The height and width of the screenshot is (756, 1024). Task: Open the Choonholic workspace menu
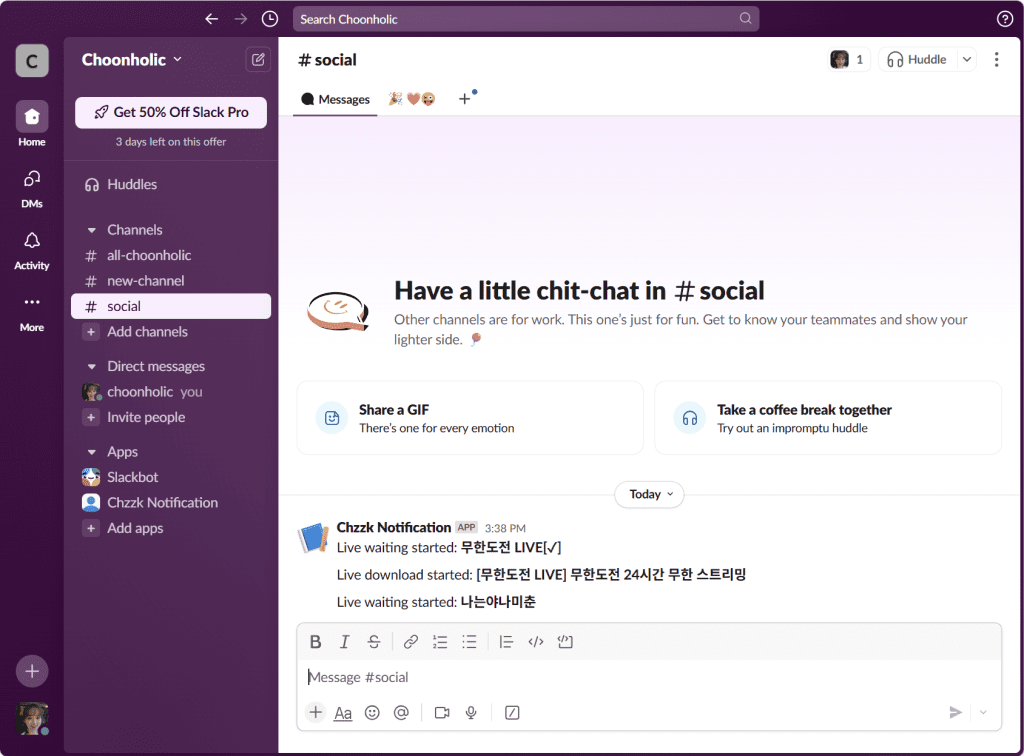[131, 60]
